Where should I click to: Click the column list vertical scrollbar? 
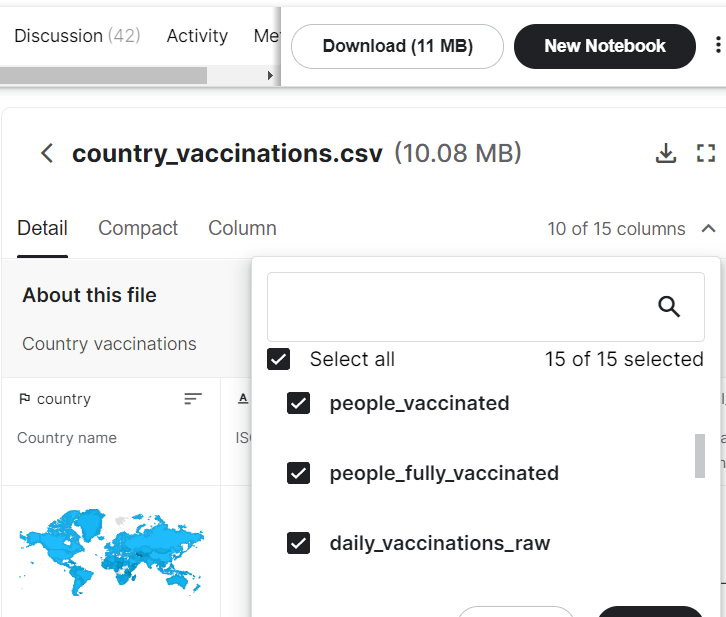point(700,456)
